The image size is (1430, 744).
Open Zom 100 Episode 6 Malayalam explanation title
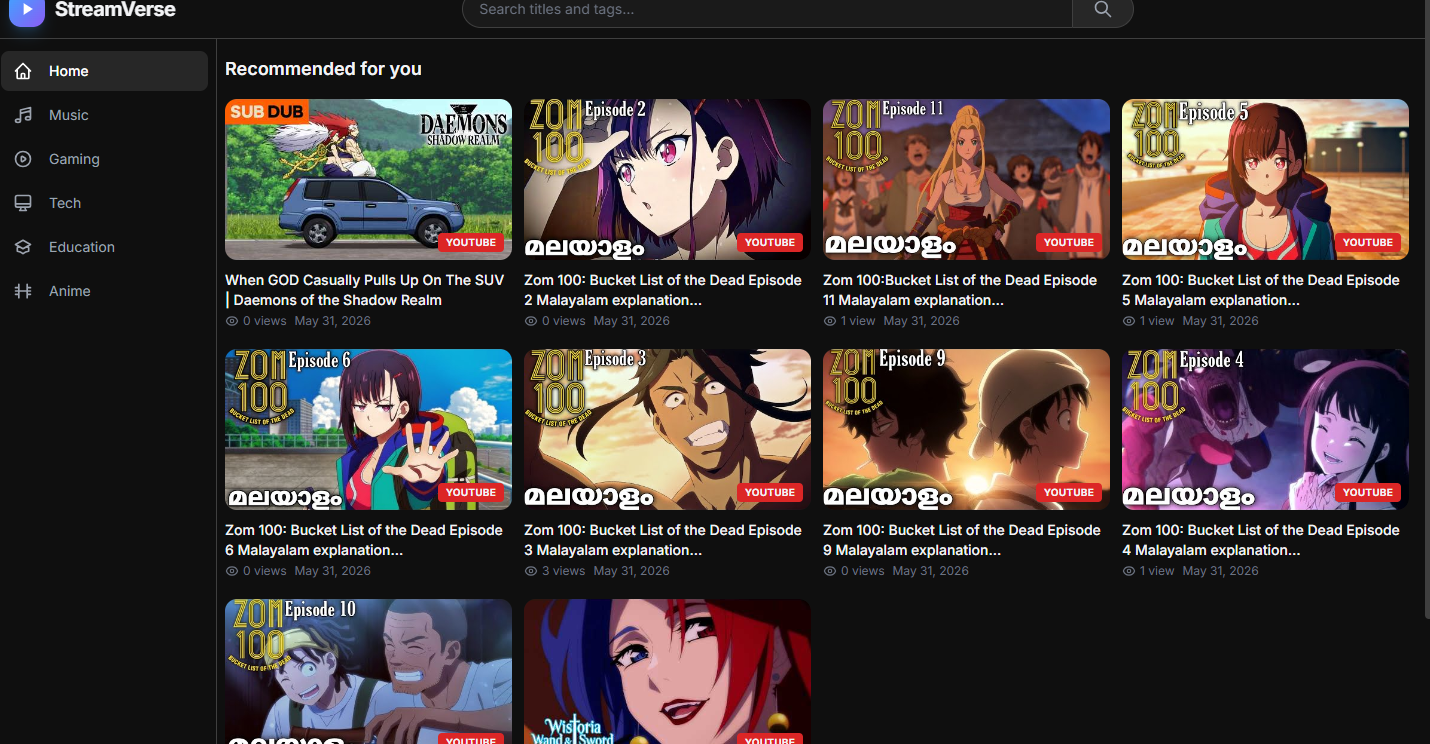[x=364, y=540]
